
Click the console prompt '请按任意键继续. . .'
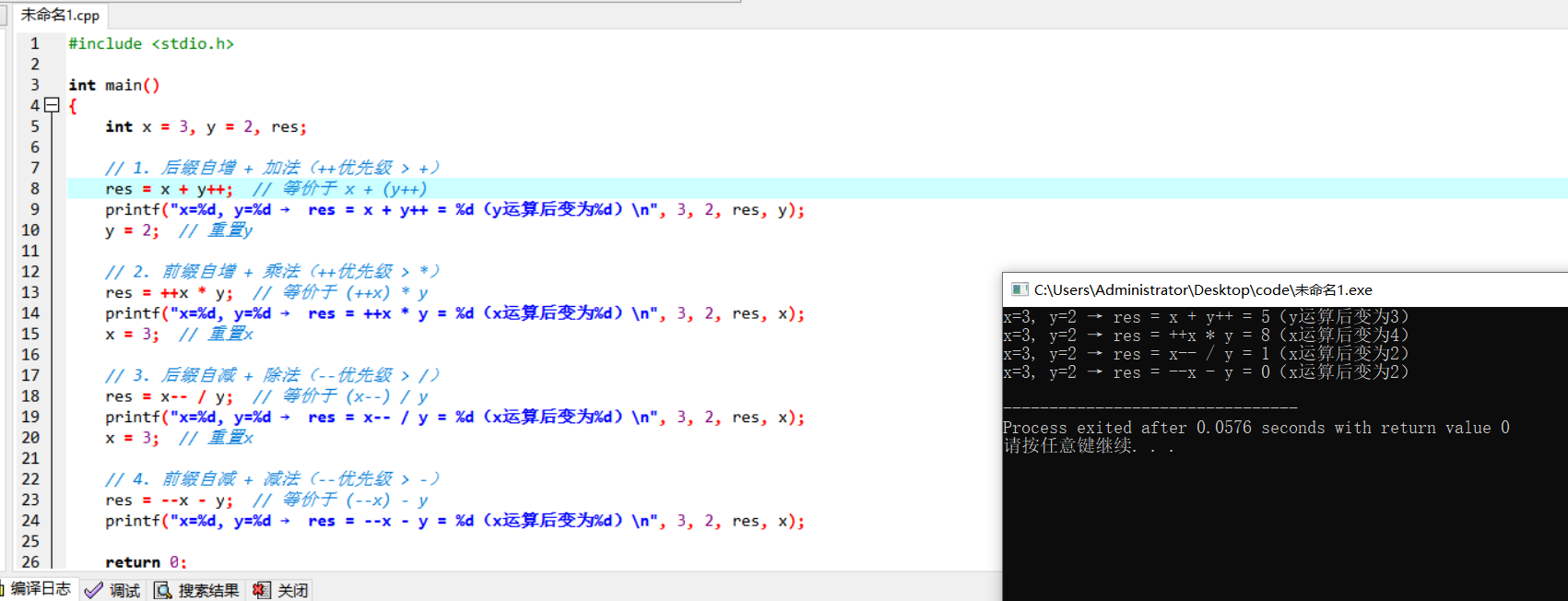tap(1088, 446)
